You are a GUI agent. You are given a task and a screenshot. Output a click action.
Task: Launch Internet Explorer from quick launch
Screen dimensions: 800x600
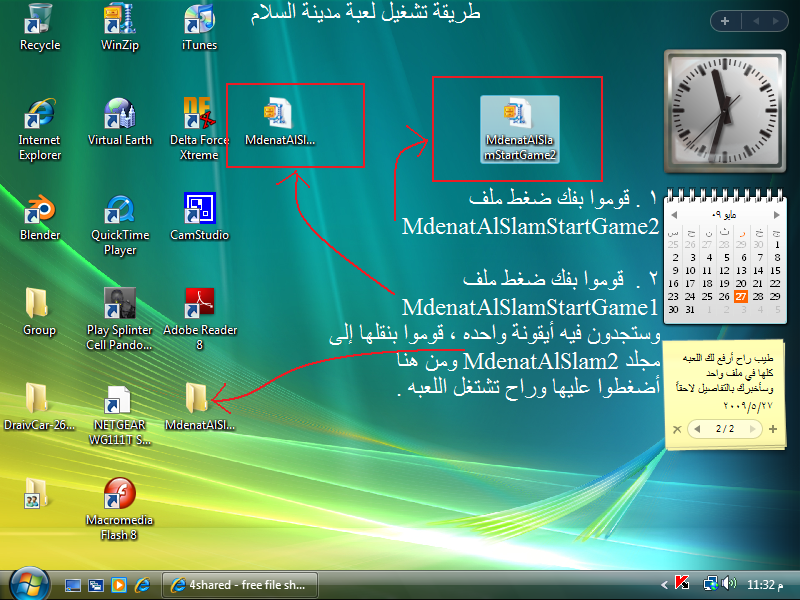(x=142, y=585)
